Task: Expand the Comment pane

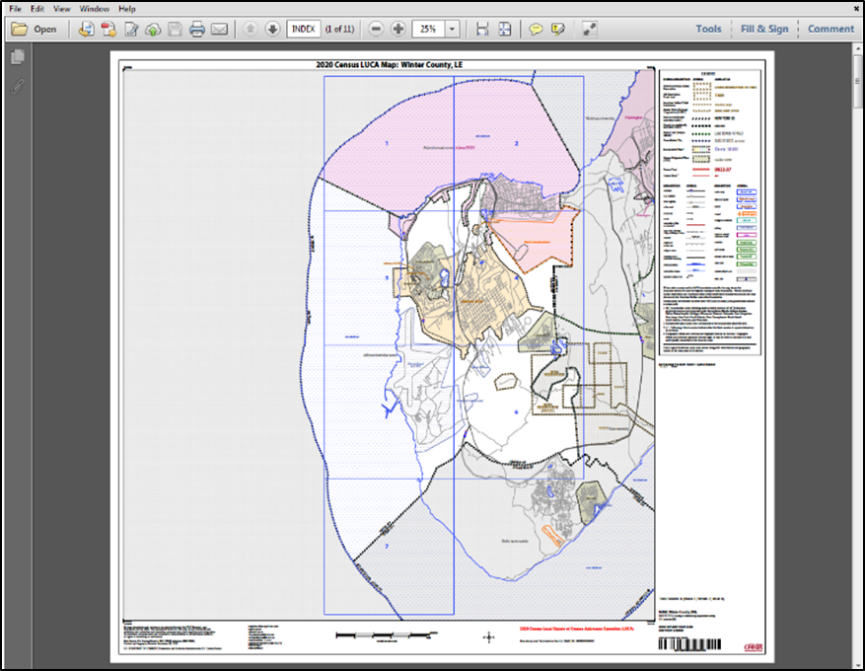Action: 830,29
